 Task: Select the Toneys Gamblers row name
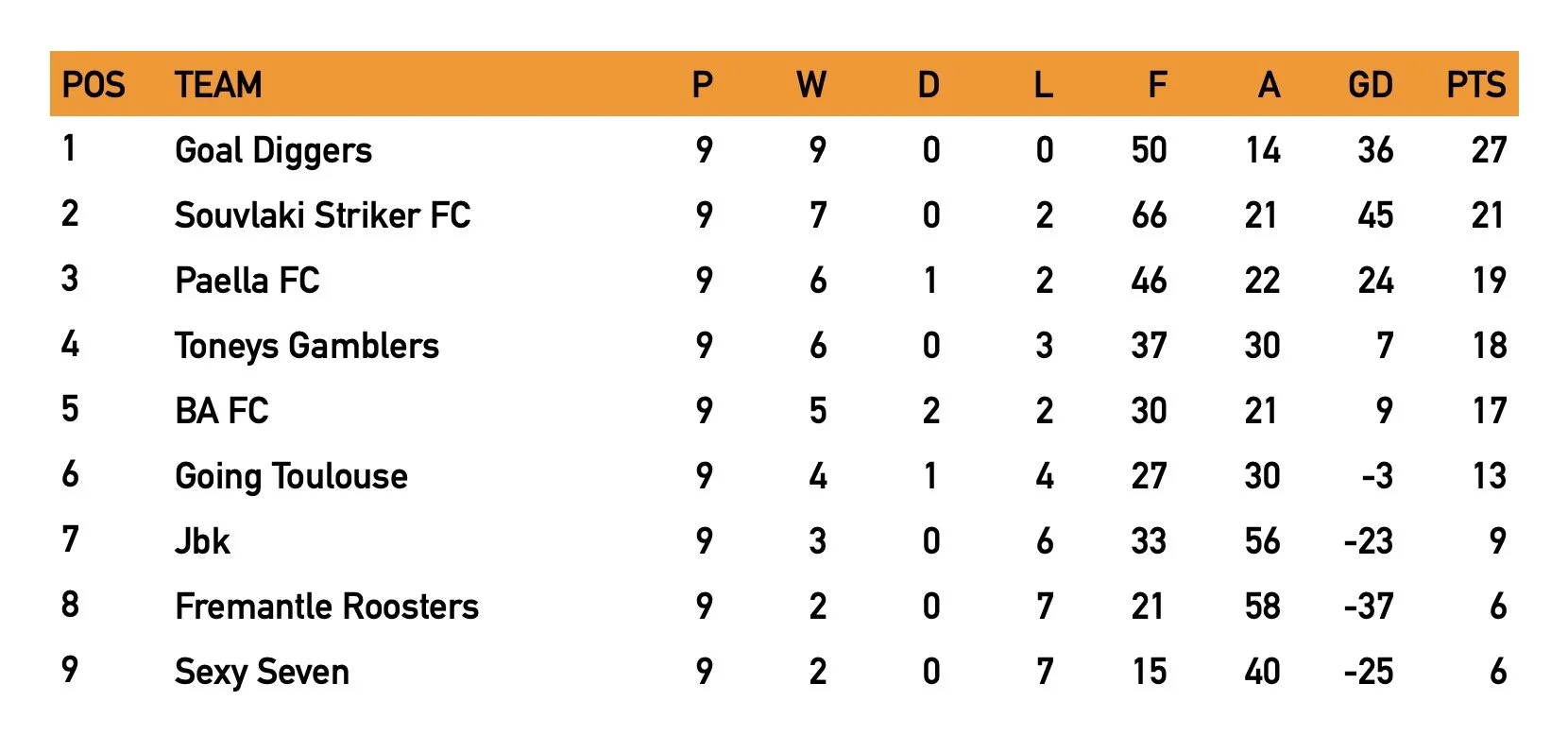click(306, 347)
